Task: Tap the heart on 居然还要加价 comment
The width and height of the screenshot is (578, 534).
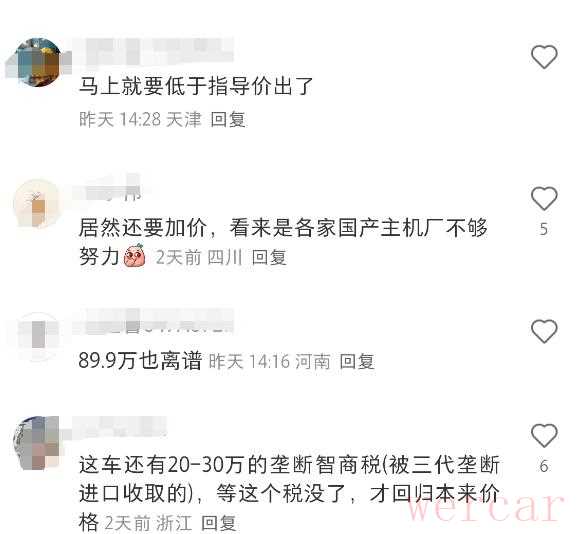Action: coord(544,198)
